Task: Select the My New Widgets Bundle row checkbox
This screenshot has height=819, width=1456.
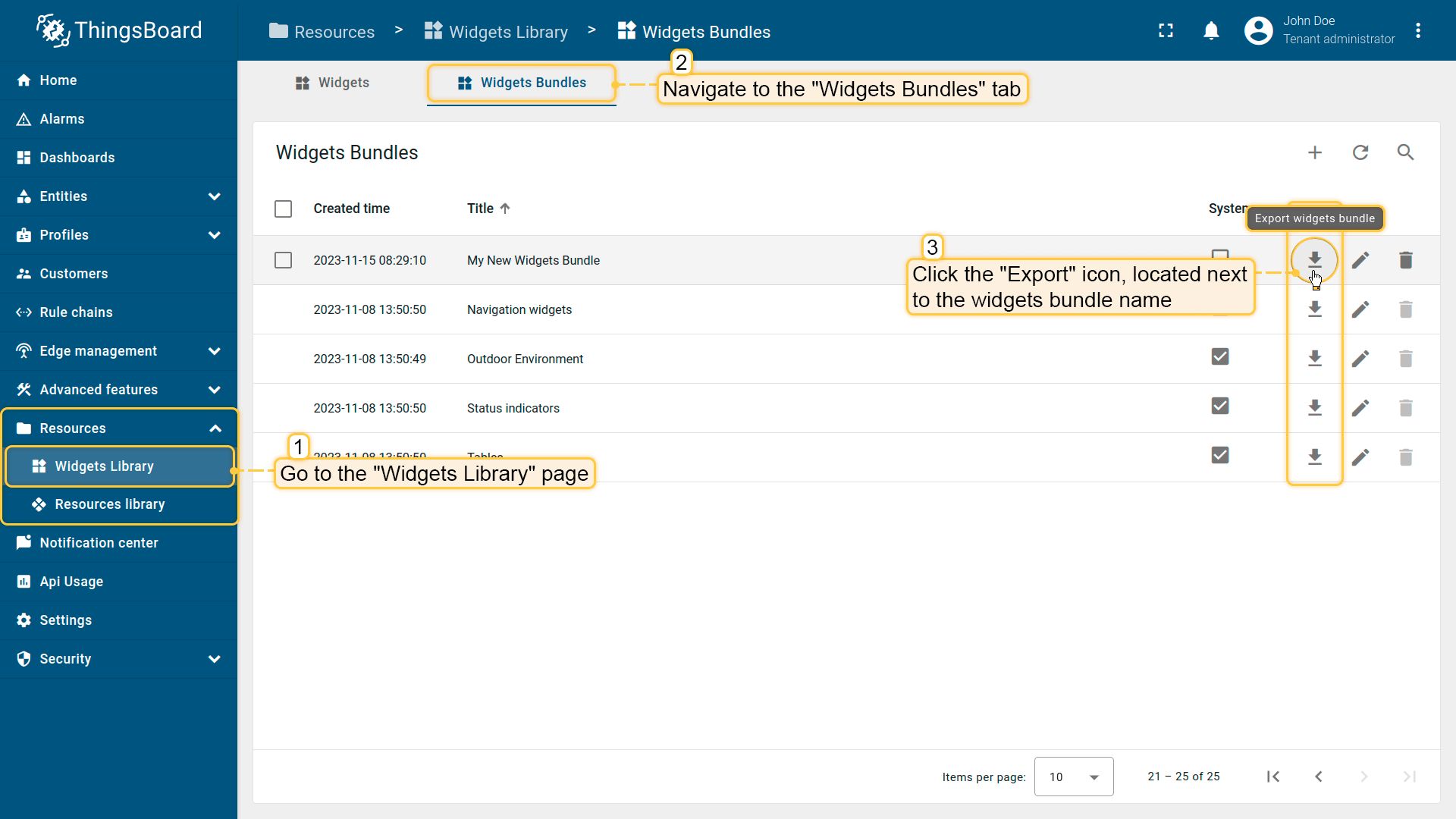Action: click(283, 260)
